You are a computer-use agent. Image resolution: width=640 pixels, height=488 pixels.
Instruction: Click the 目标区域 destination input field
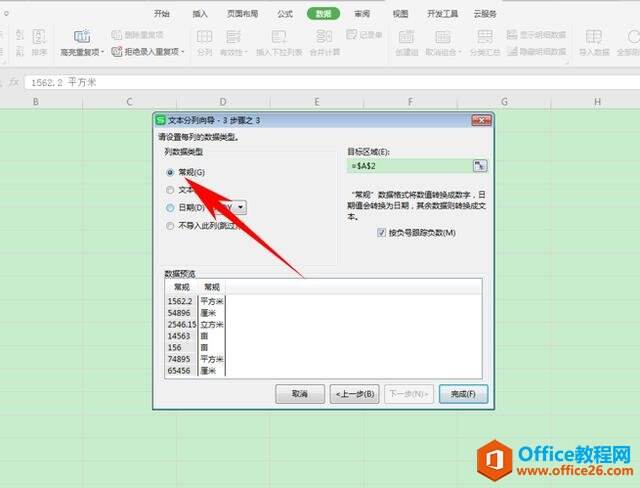coord(410,166)
